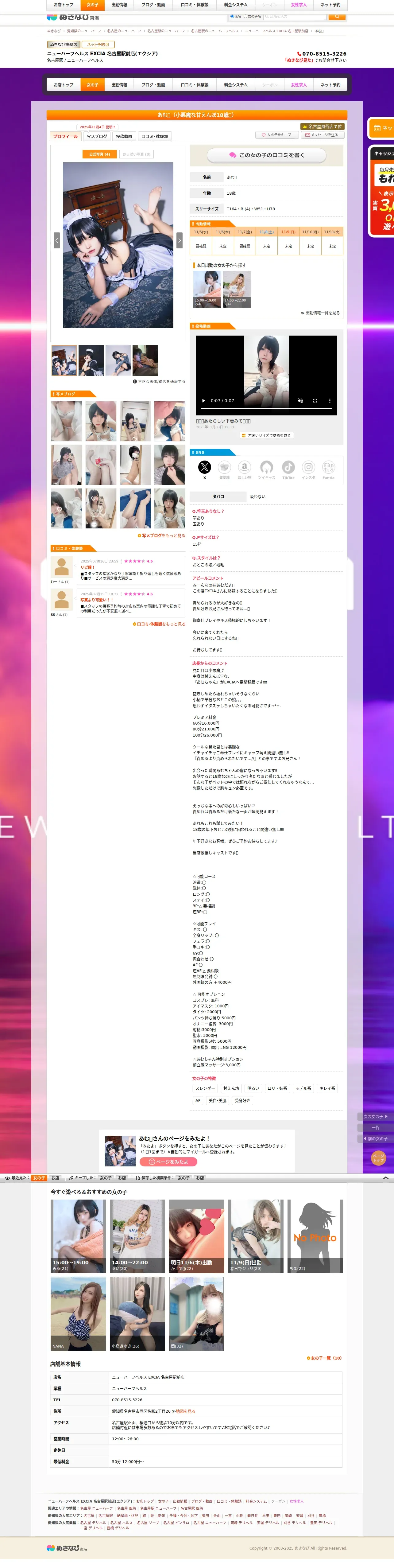Click the search text input field
Screen dimensions: 394x1568
[295, 17]
